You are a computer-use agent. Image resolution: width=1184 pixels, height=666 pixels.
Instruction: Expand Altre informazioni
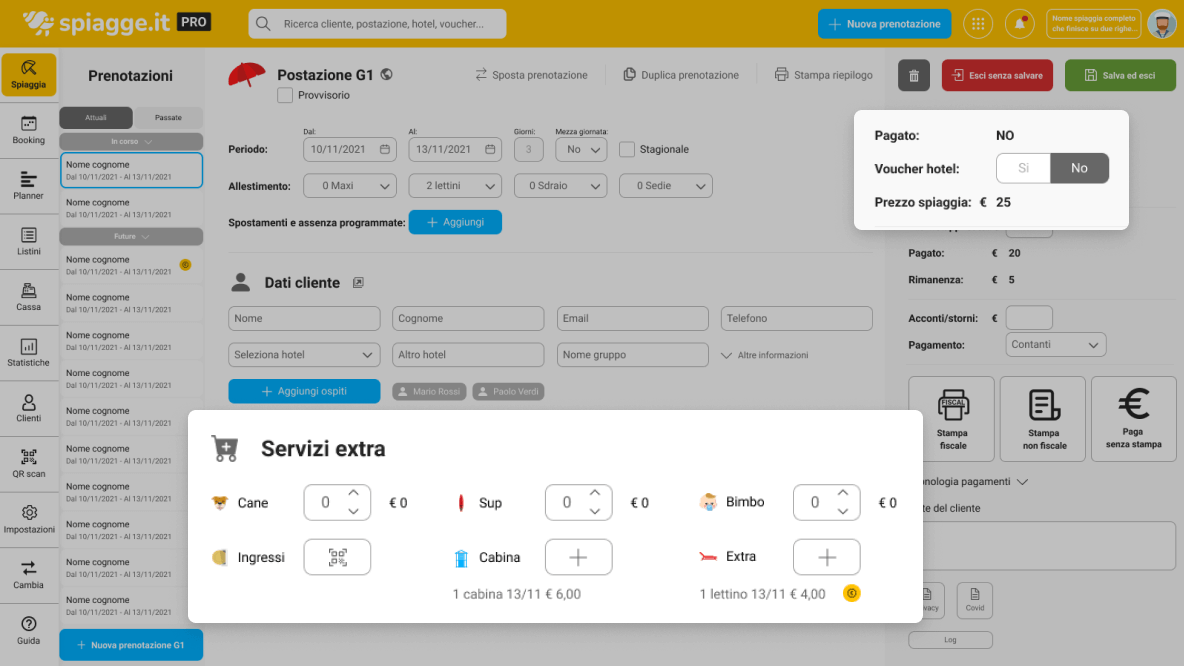click(764, 355)
